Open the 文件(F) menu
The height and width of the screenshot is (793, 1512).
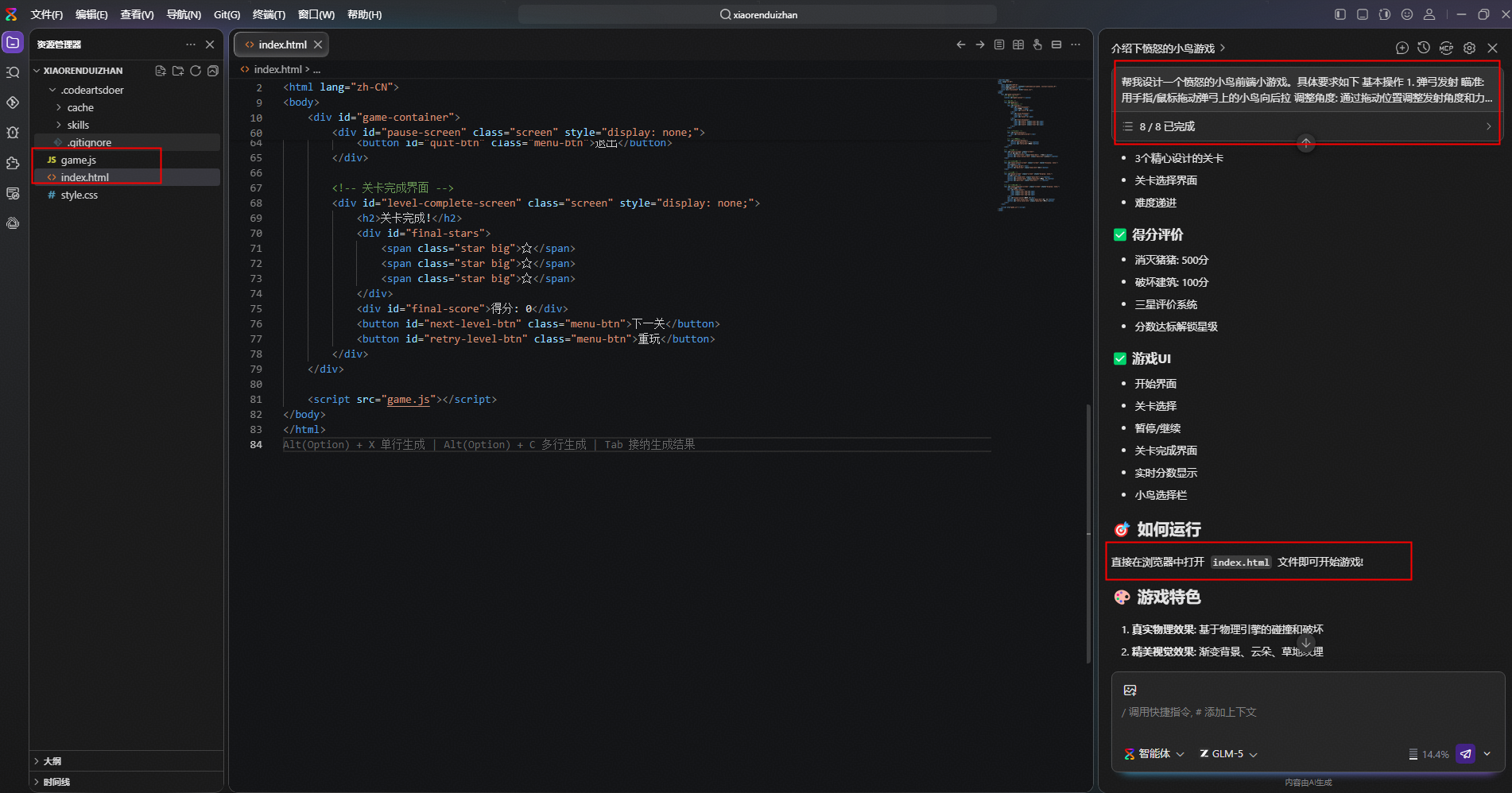[x=47, y=14]
